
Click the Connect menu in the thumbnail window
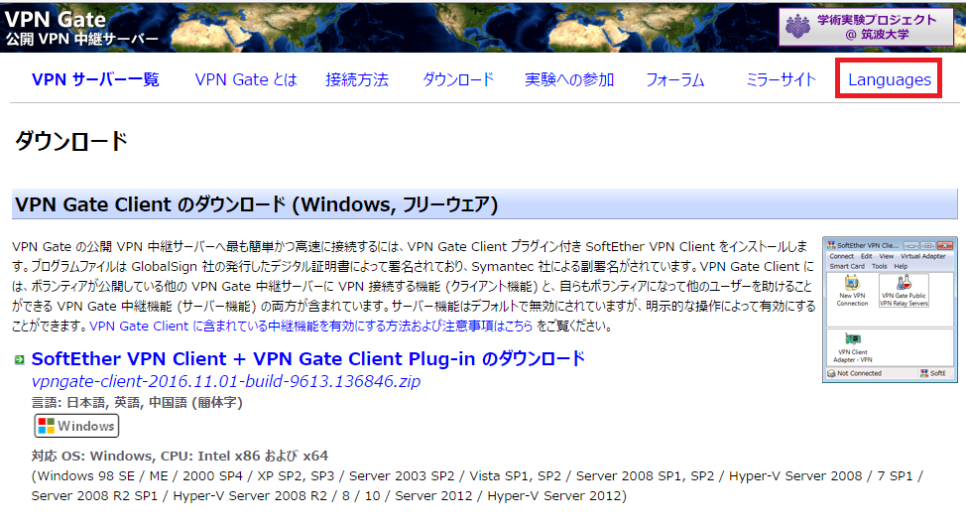[x=841, y=256]
